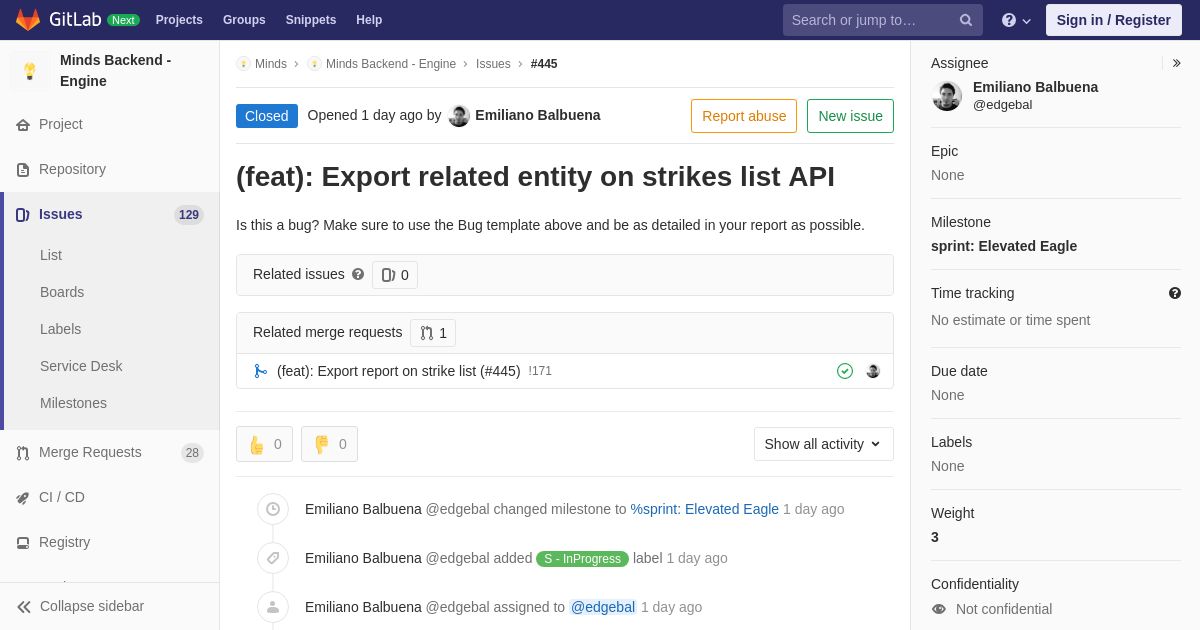Open the Help question mark menu
This screenshot has height=630, width=1200.
coord(1016,20)
